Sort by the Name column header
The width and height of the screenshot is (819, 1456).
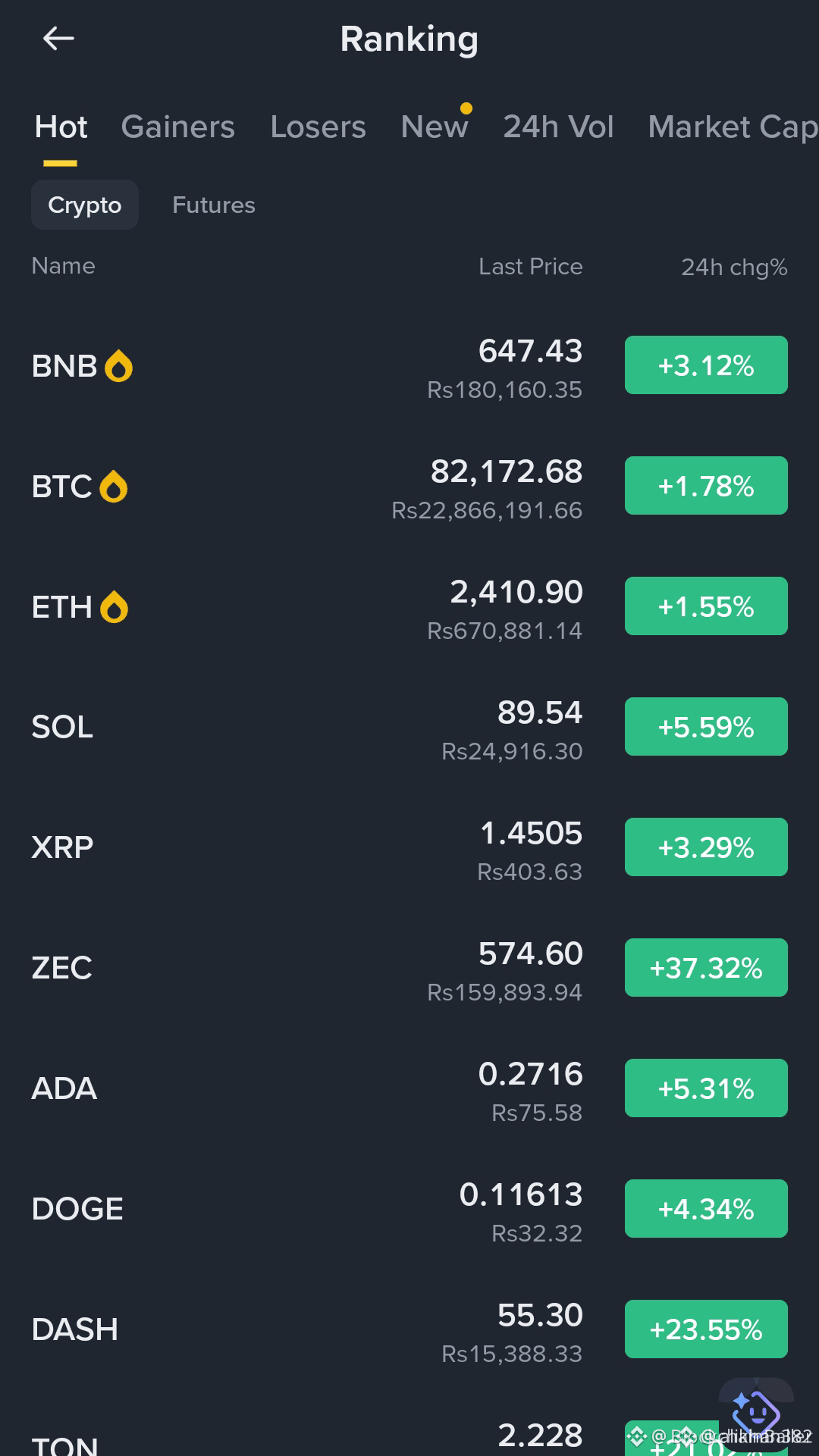coord(64,266)
